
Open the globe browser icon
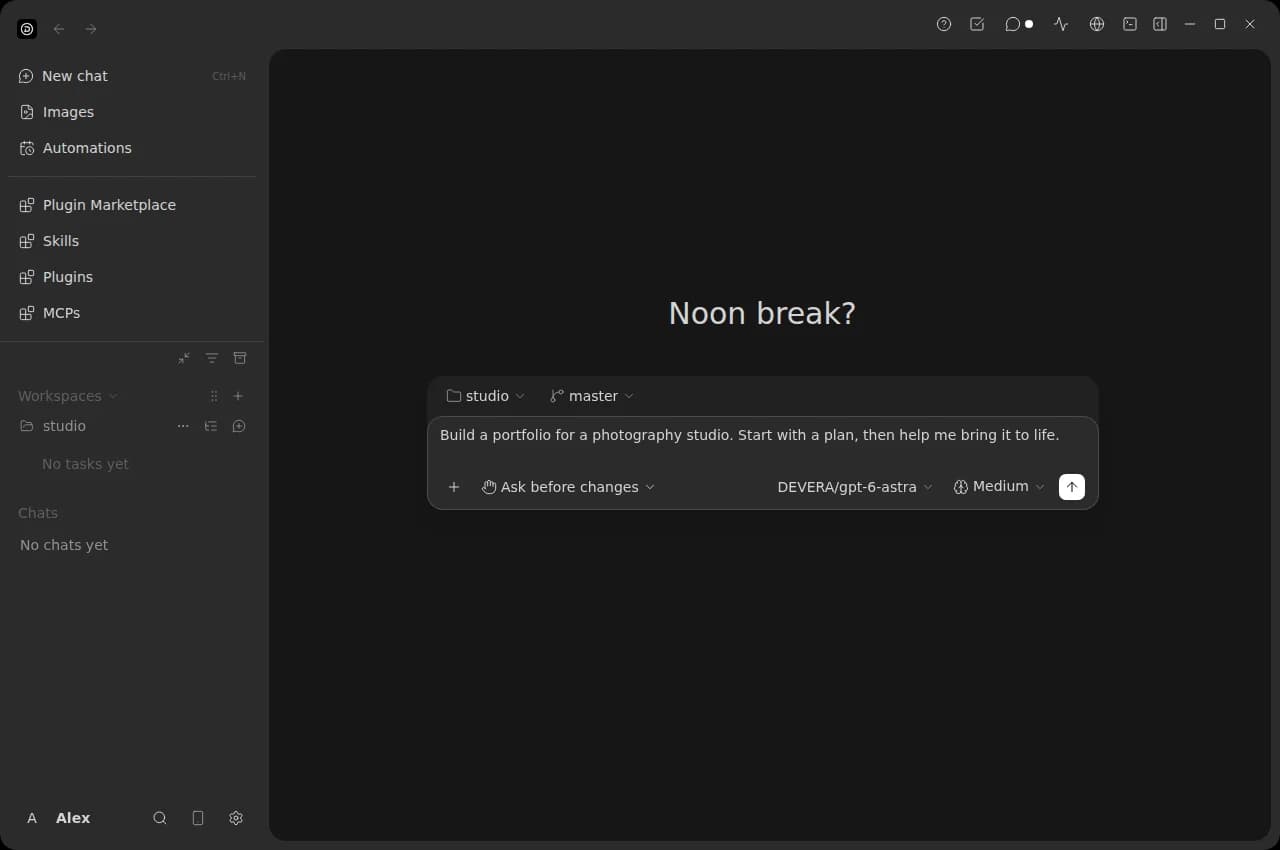pos(1097,24)
